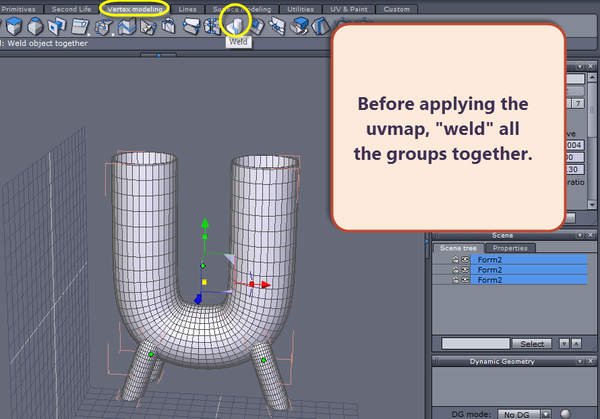The height and width of the screenshot is (419, 600).
Task: Go to the Utilities tab
Action: pos(300,9)
